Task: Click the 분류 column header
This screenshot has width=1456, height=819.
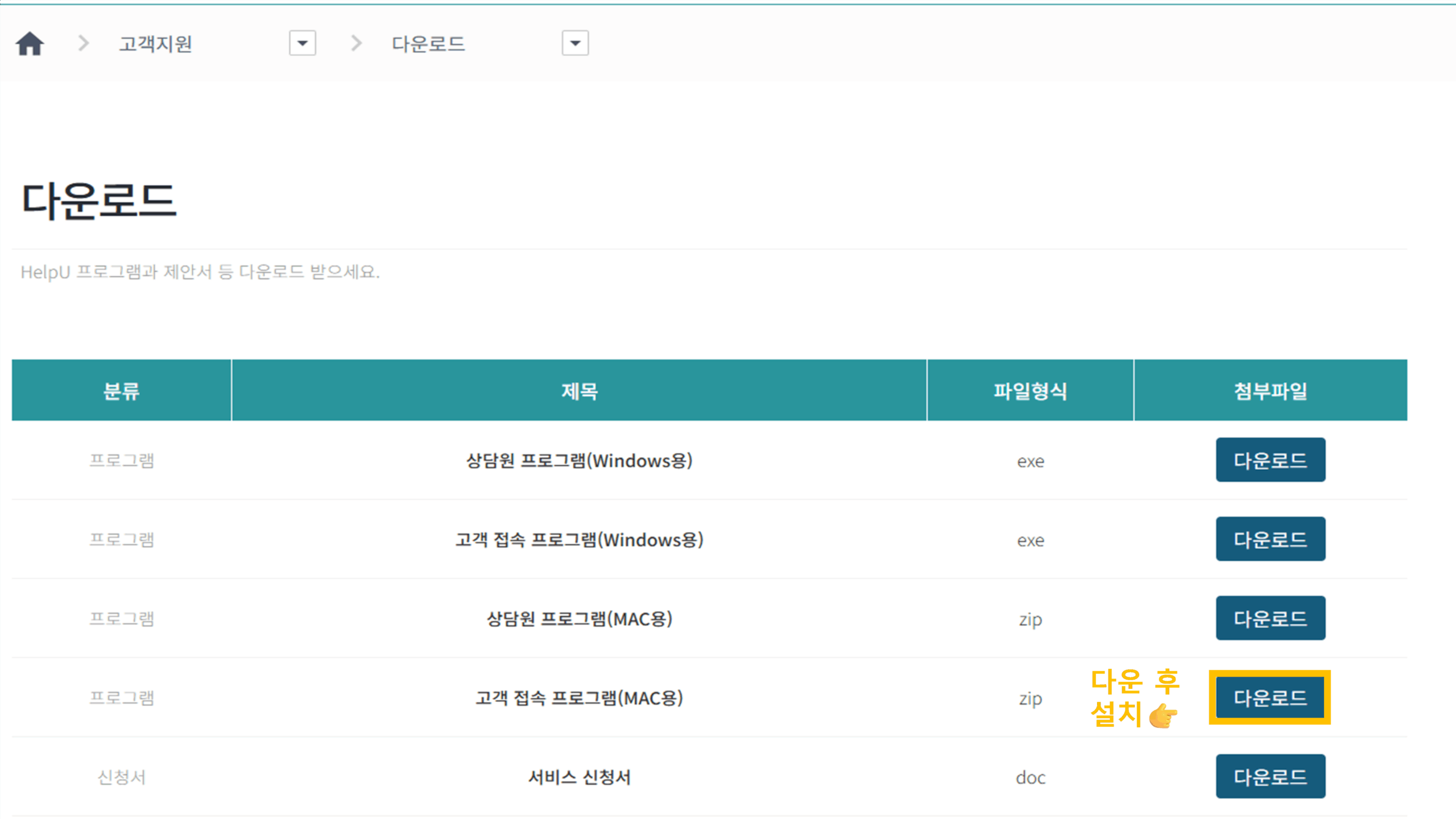Action: 121,391
